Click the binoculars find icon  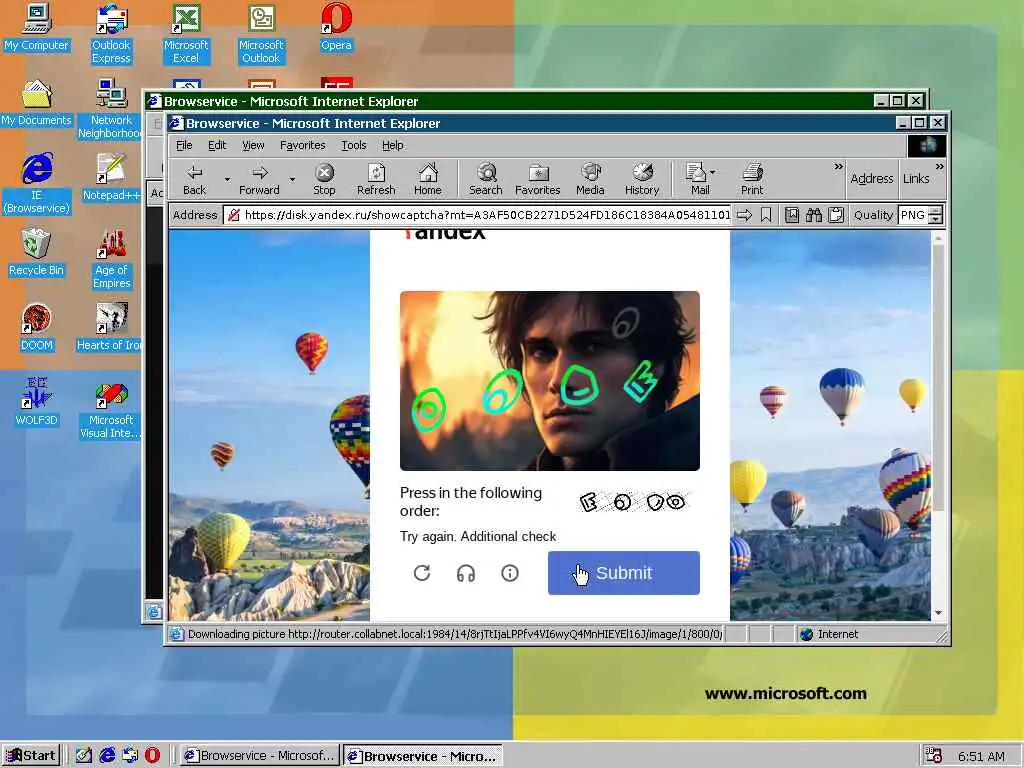(x=814, y=215)
